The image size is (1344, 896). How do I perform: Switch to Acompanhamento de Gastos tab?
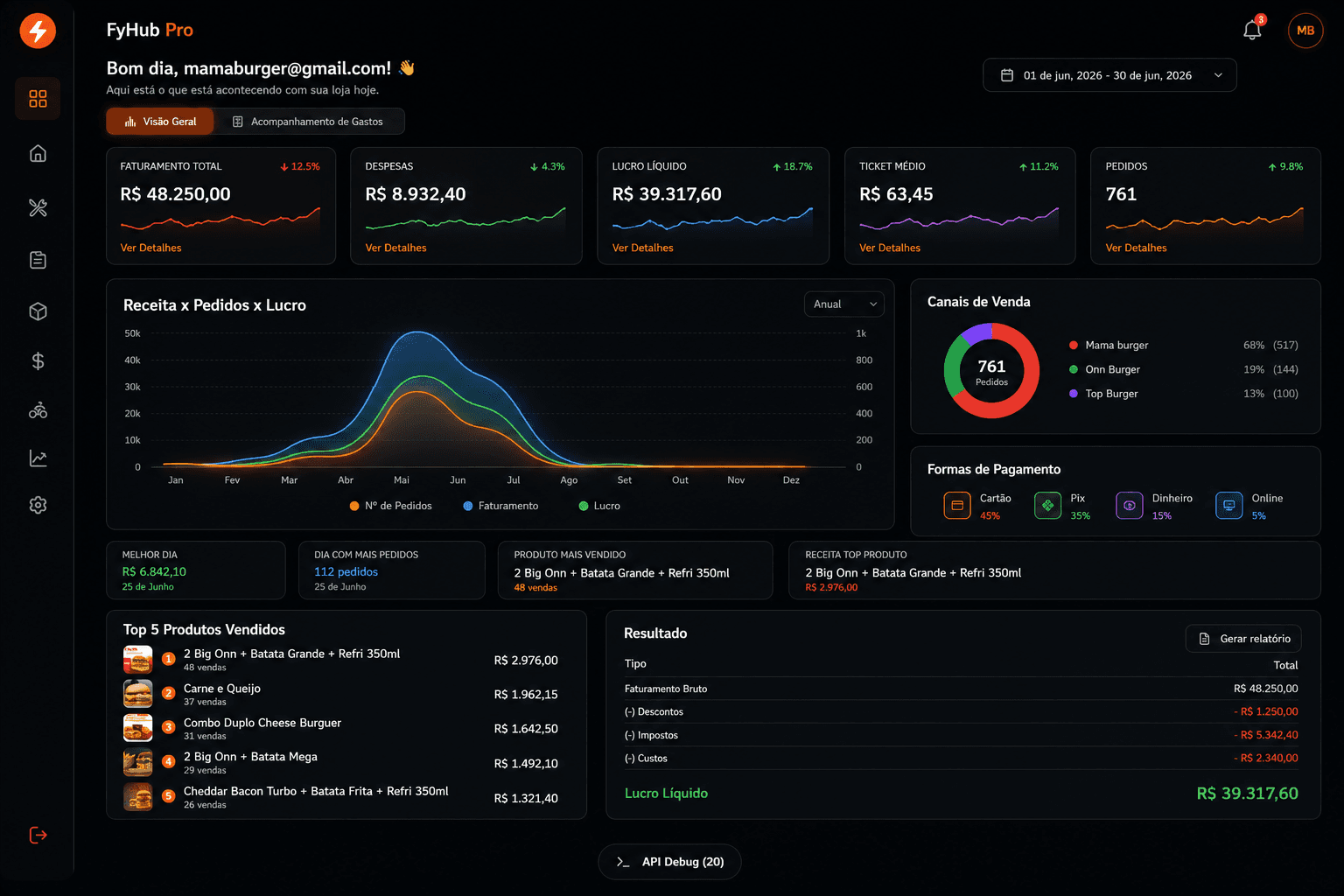(x=308, y=122)
